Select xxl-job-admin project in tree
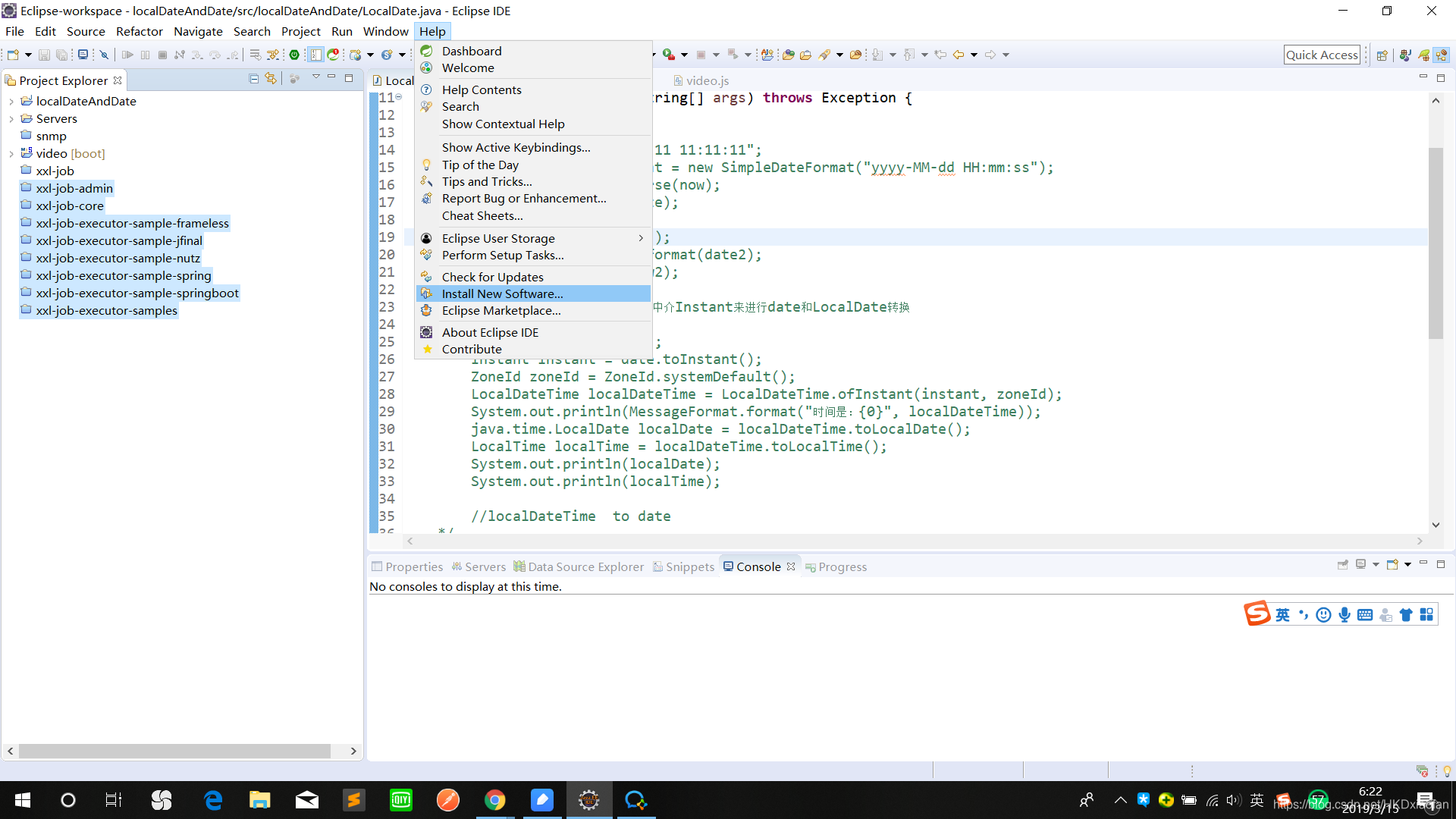This screenshot has width=1456, height=819. pos(74,189)
